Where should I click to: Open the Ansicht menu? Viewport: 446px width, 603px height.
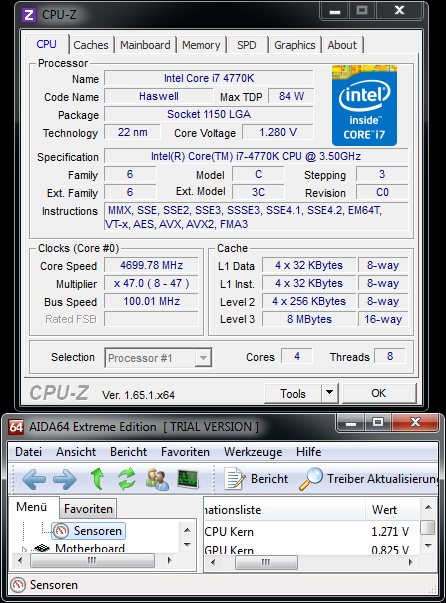(76, 451)
